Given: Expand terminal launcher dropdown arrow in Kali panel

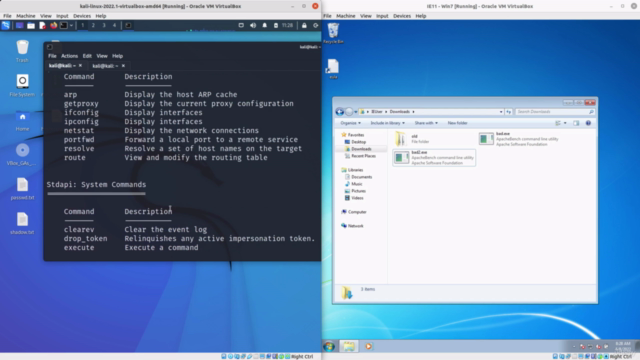Looking at the screenshot, I should tap(71, 25).
